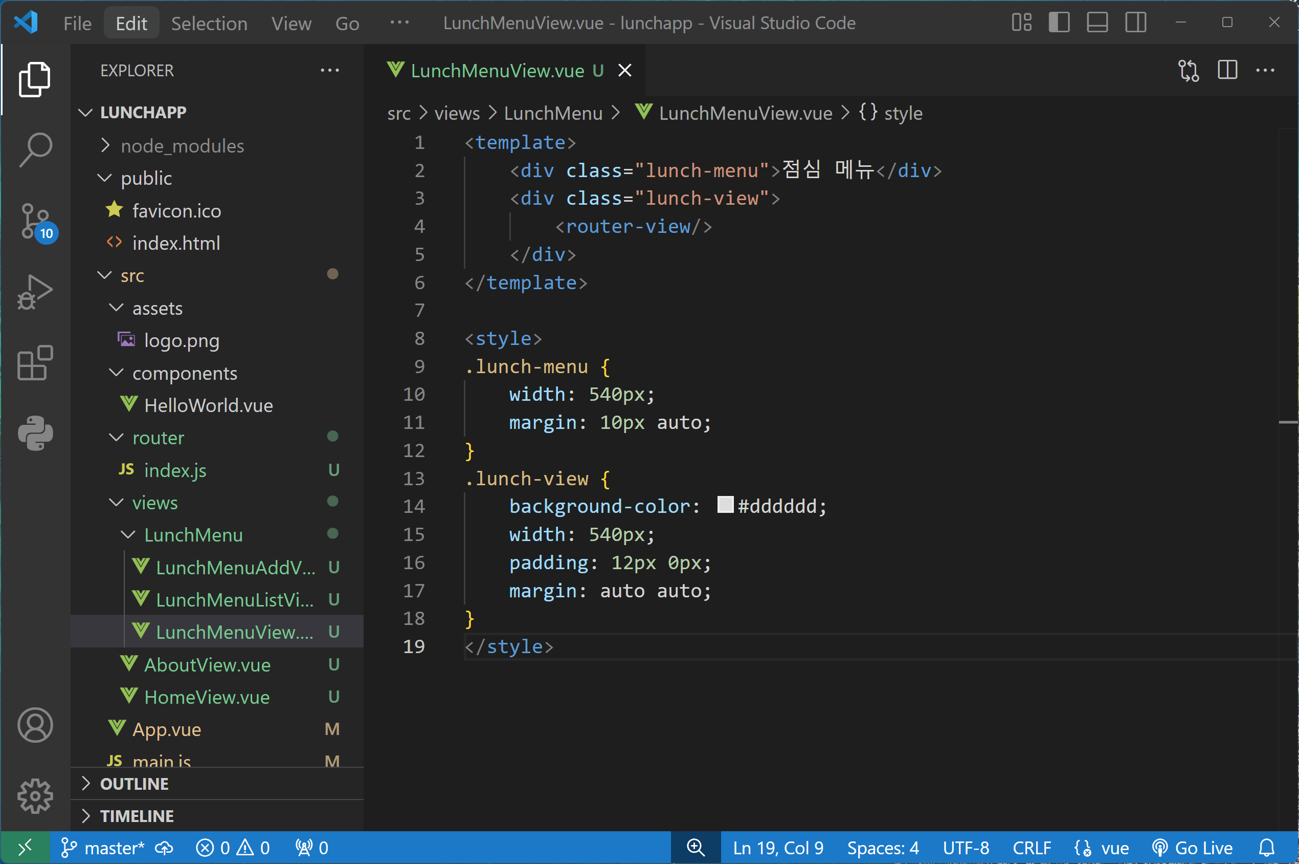The width and height of the screenshot is (1299, 864).
Task: Open logo.png file
Action: pos(217,340)
